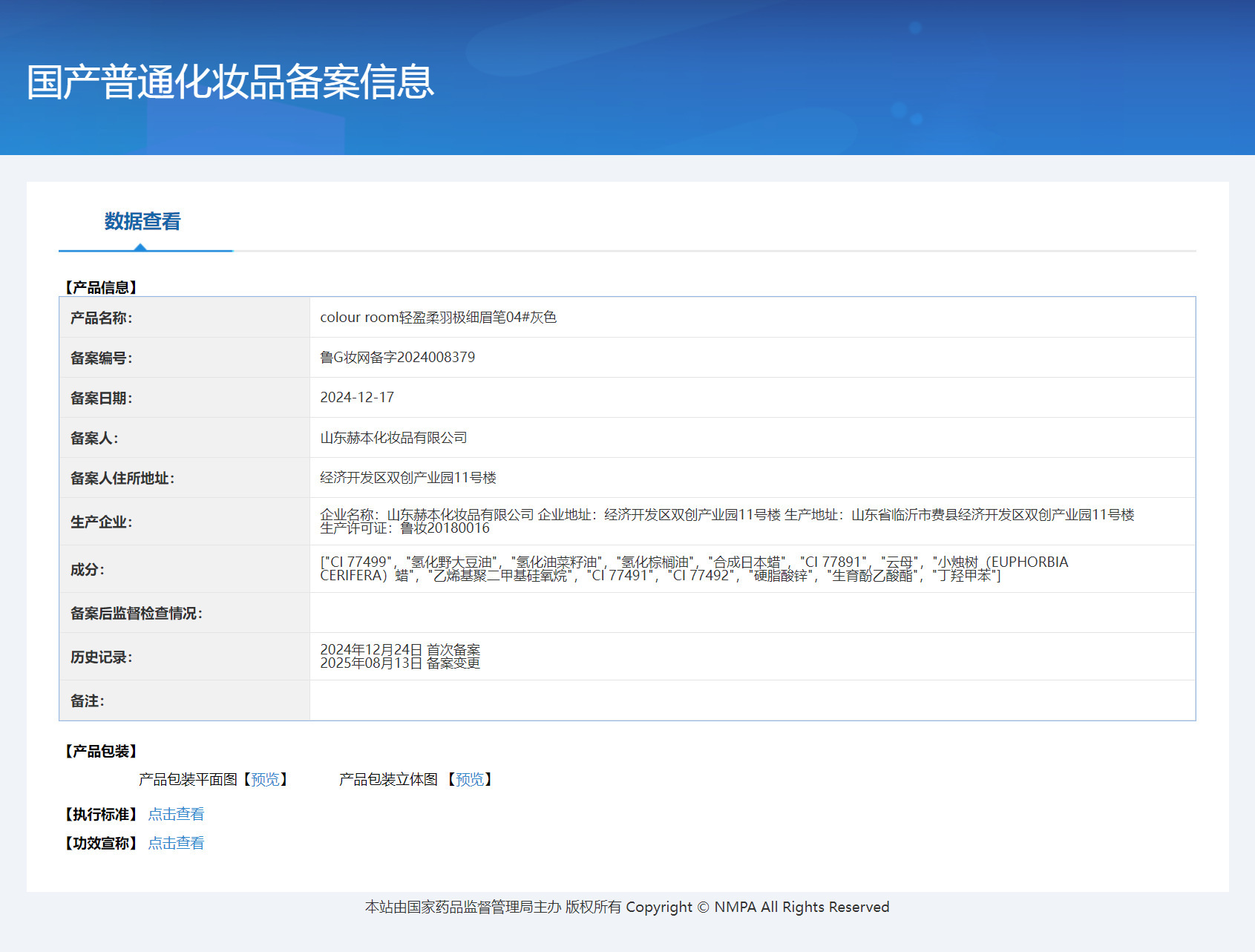Select the filer 山东赫本化妆品有限公司
The image size is (1255, 952).
click(393, 437)
